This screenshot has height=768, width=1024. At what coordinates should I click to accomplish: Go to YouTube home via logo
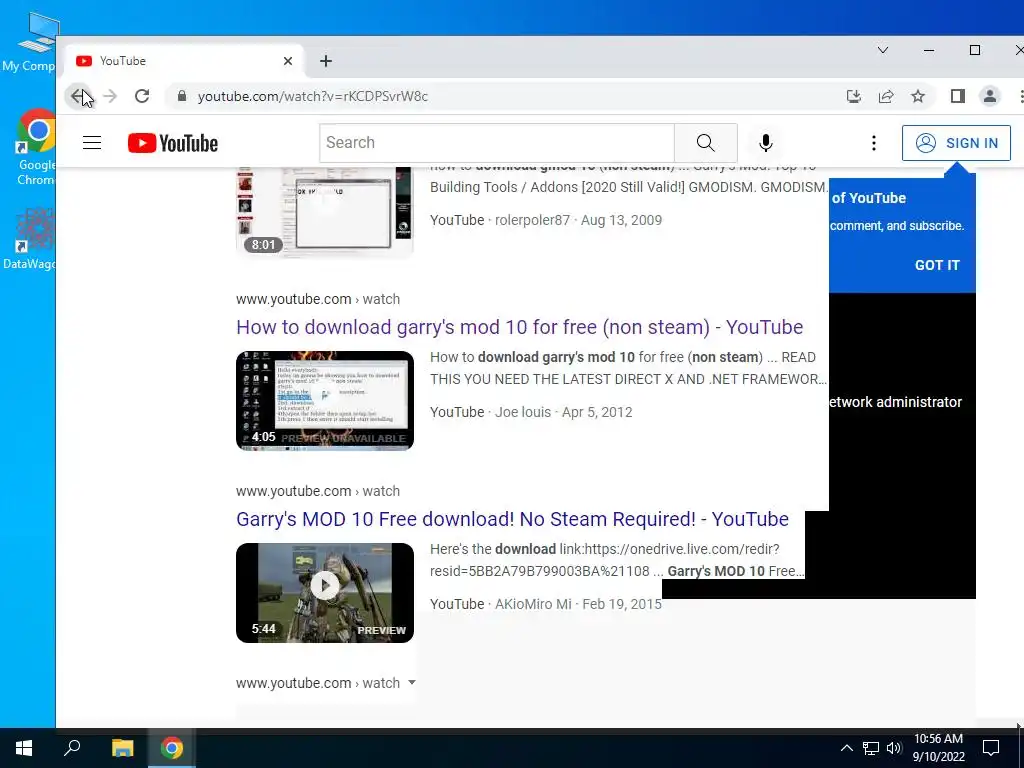pyautogui.click(x=173, y=143)
